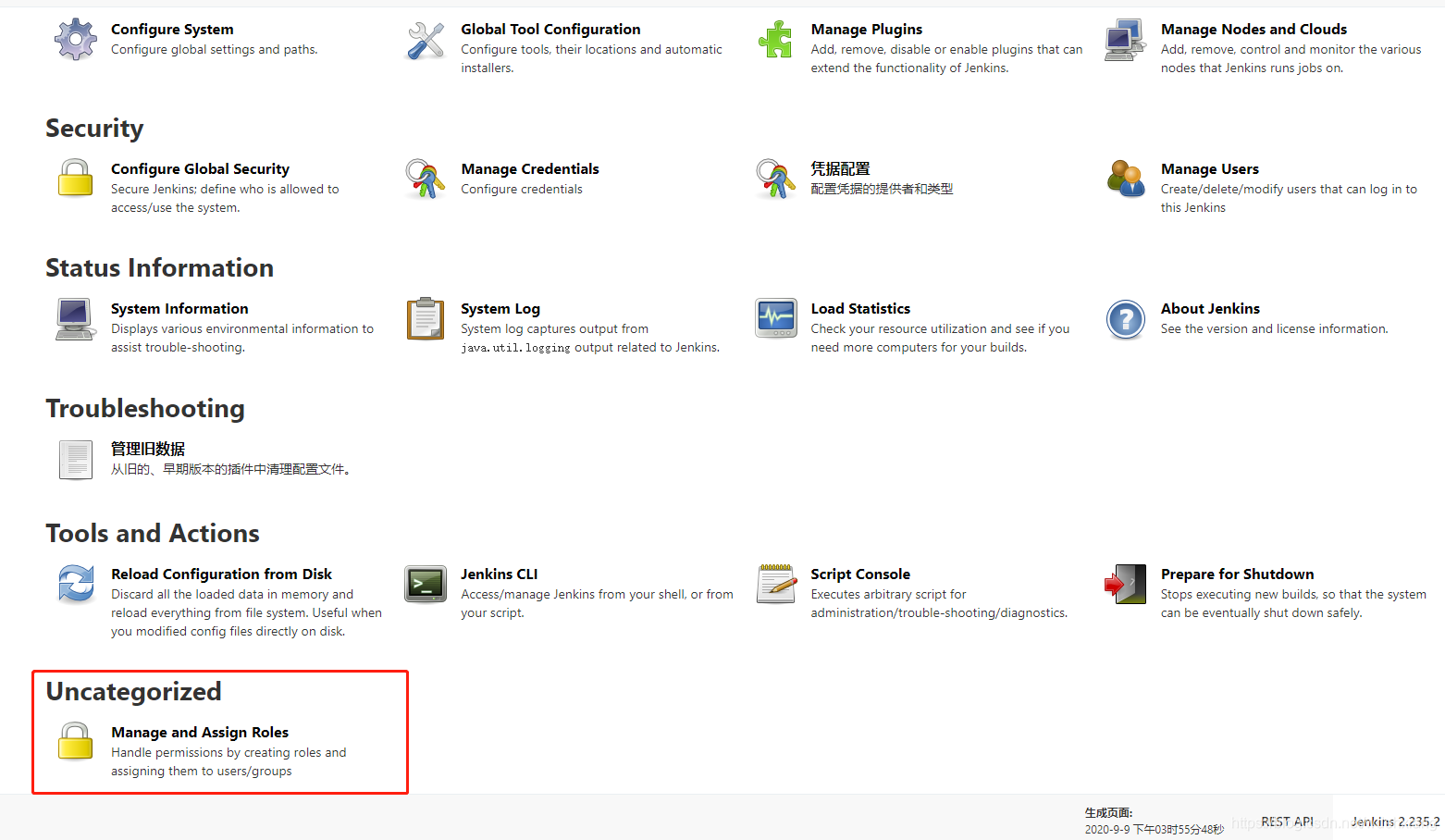
Task: Click the Uncategorized section heading
Action: 133,692
